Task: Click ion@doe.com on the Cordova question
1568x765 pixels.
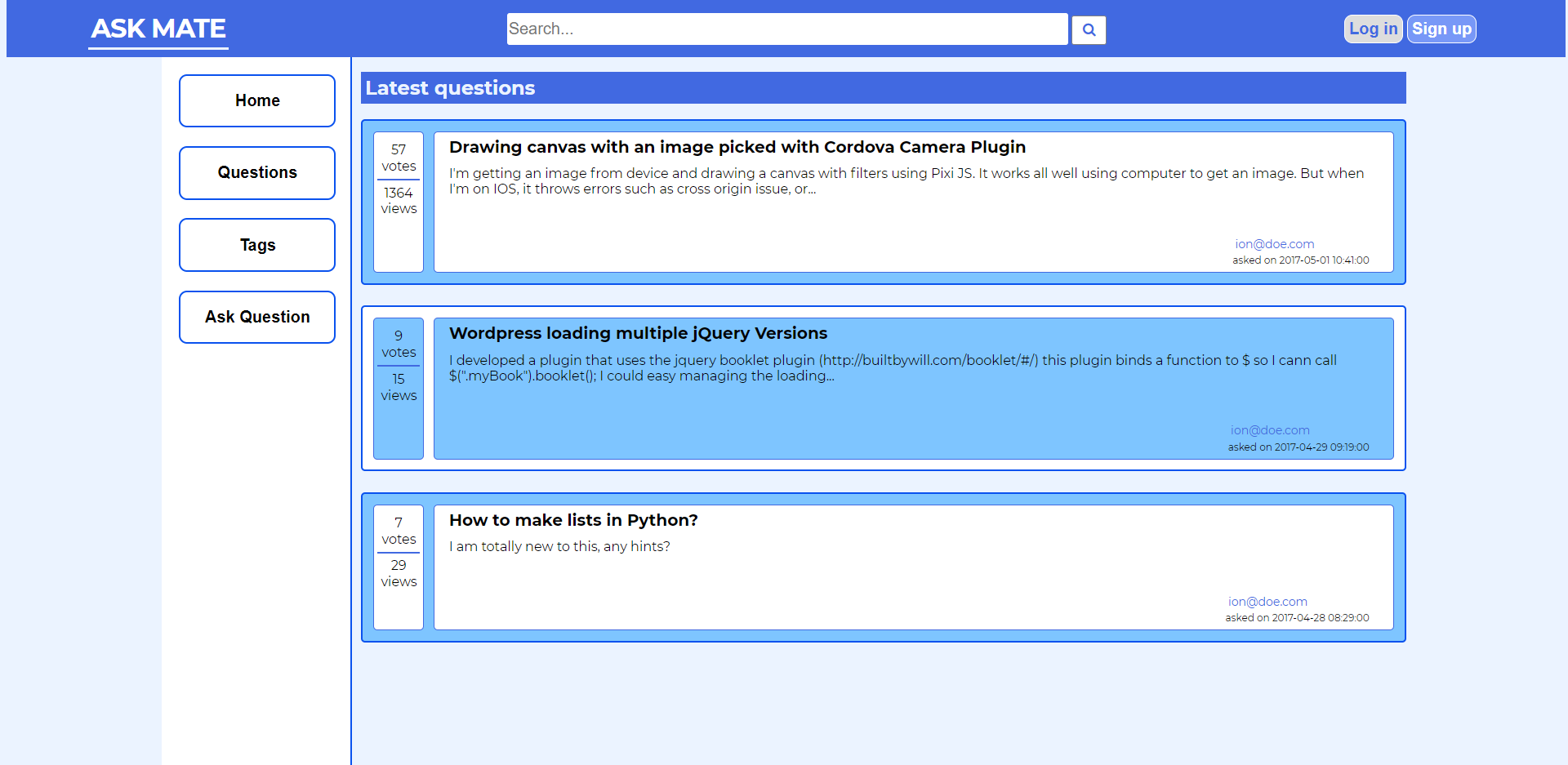Action: (1274, 243)
